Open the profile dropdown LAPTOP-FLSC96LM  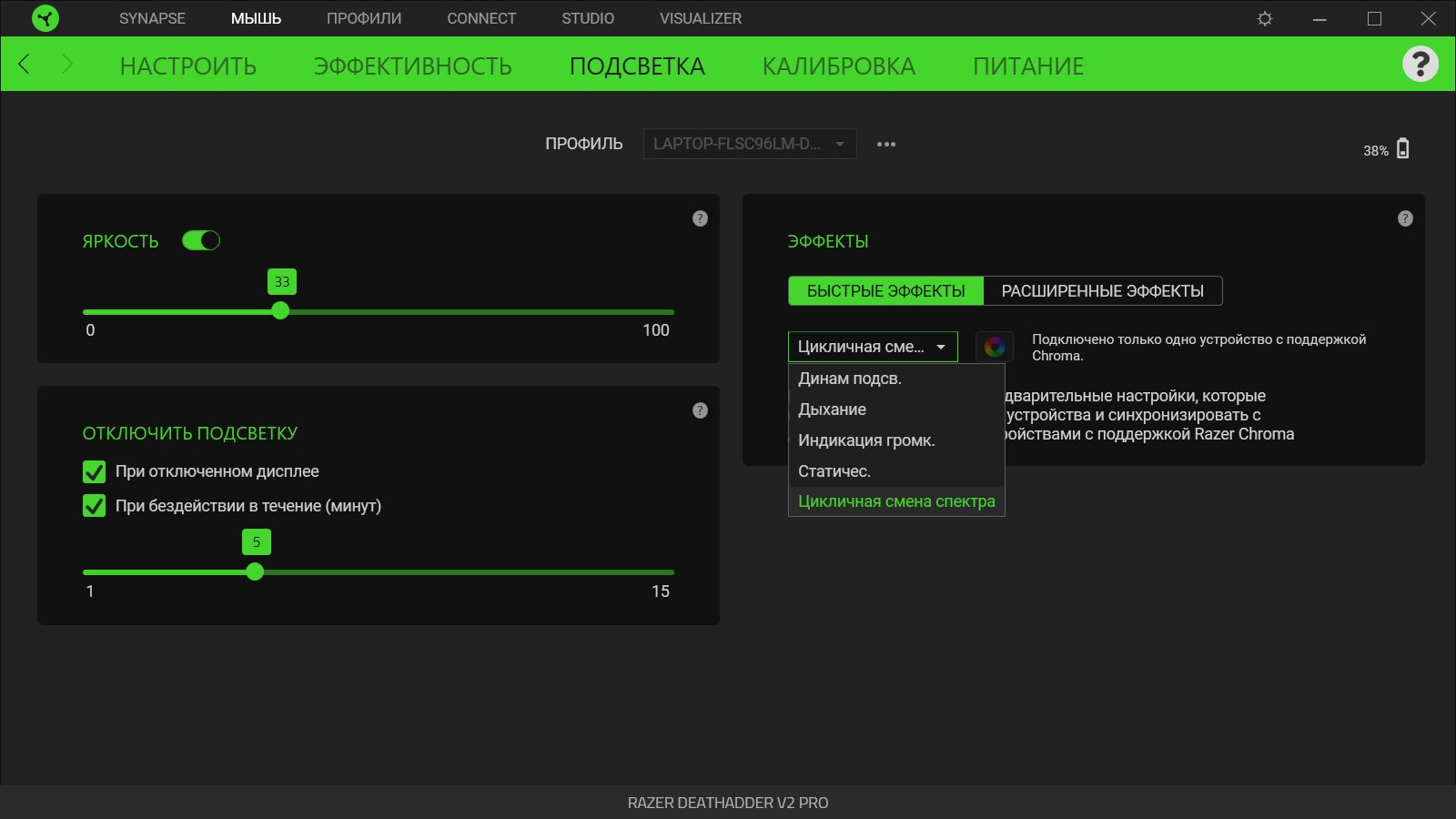(750, 144)
